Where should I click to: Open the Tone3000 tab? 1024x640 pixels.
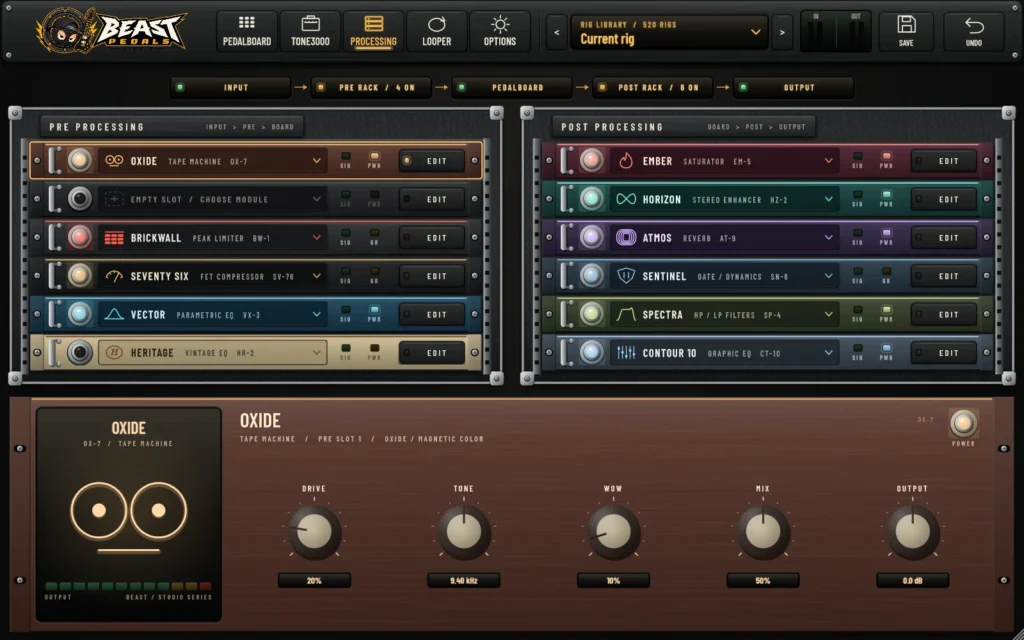click(310, 31)
